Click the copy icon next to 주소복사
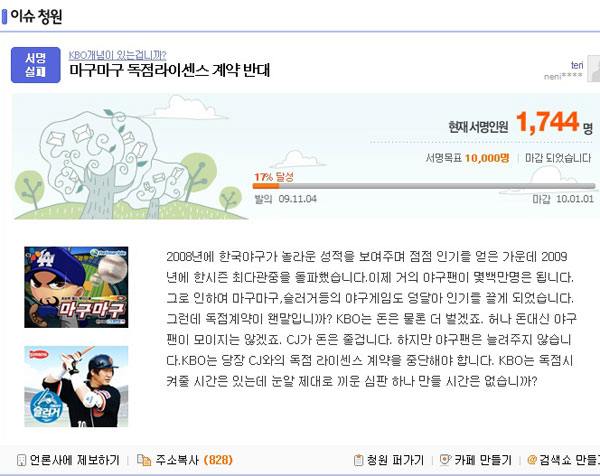 (x=144, y=460)
